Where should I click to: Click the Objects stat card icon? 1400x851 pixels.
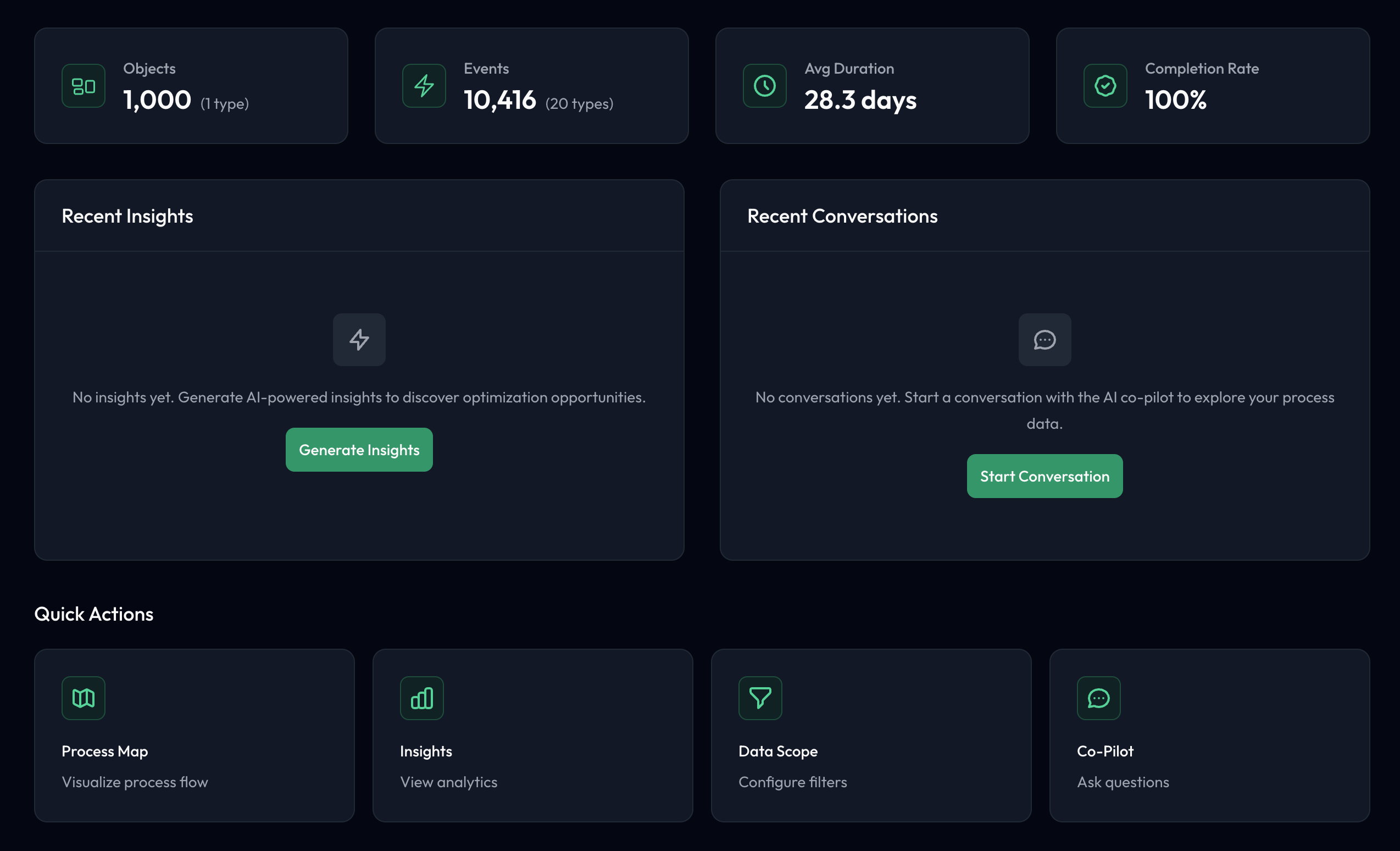pyautogui.click(x=84, y=86)
